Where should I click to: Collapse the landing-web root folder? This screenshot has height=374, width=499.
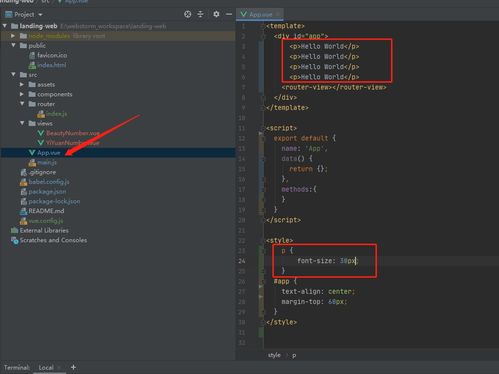[x=5, y=26]
